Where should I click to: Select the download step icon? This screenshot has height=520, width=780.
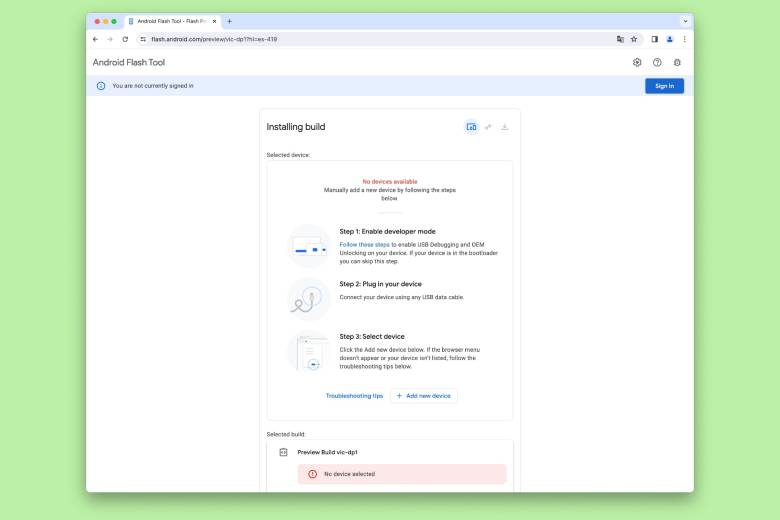click(504, 127)
